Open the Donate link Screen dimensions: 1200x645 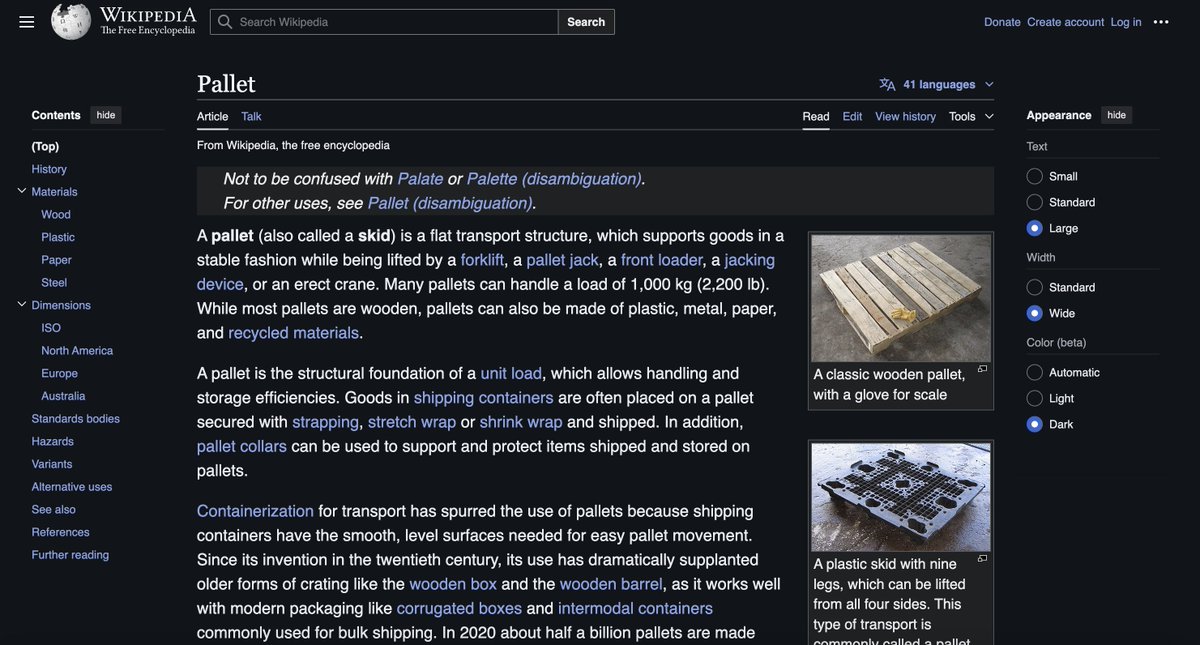pos(1002,22)
